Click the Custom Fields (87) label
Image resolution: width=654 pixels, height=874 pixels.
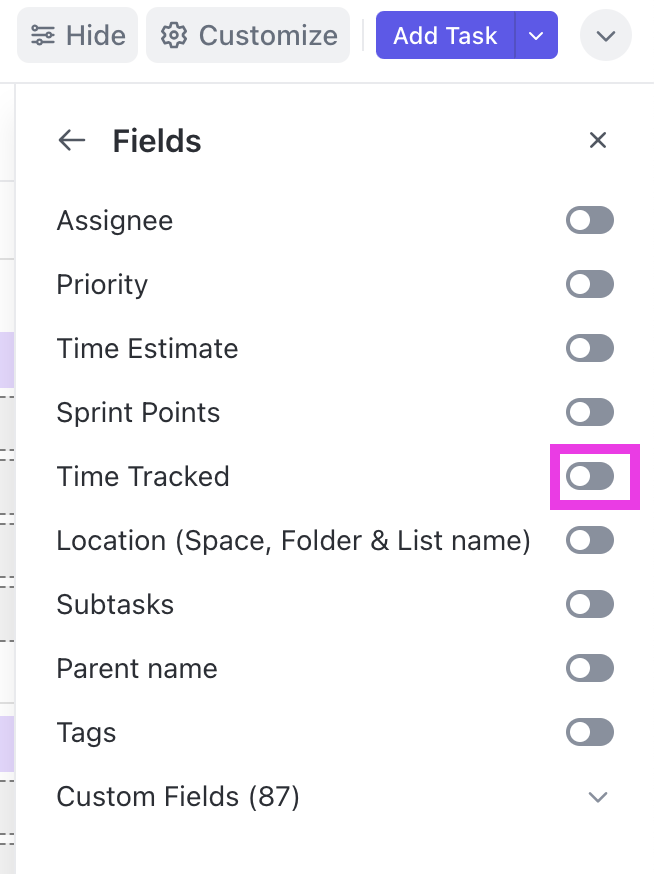178,797
